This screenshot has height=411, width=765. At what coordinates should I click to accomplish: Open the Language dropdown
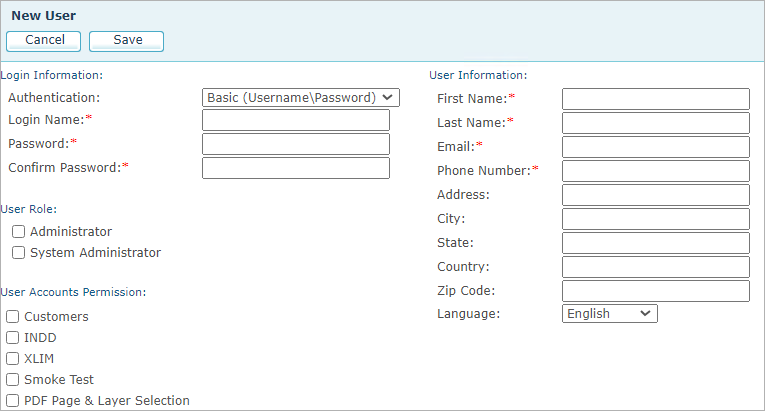(610, 313)
